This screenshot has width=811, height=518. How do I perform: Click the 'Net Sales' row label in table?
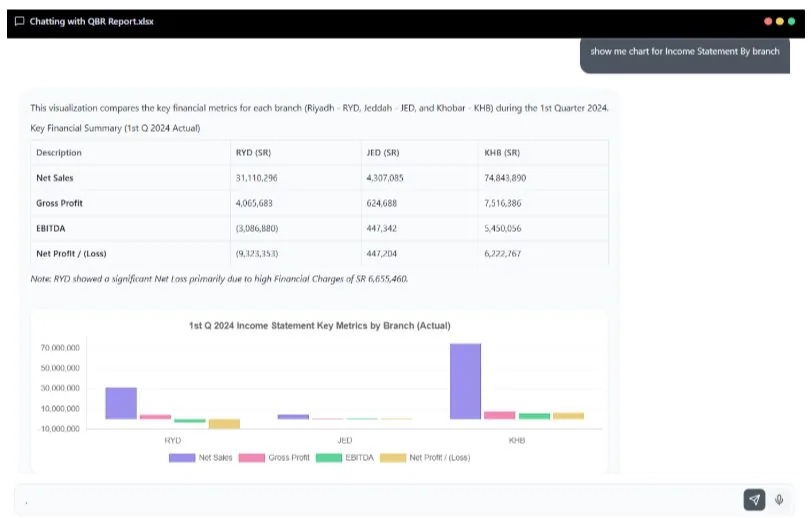tap(55, 178)
